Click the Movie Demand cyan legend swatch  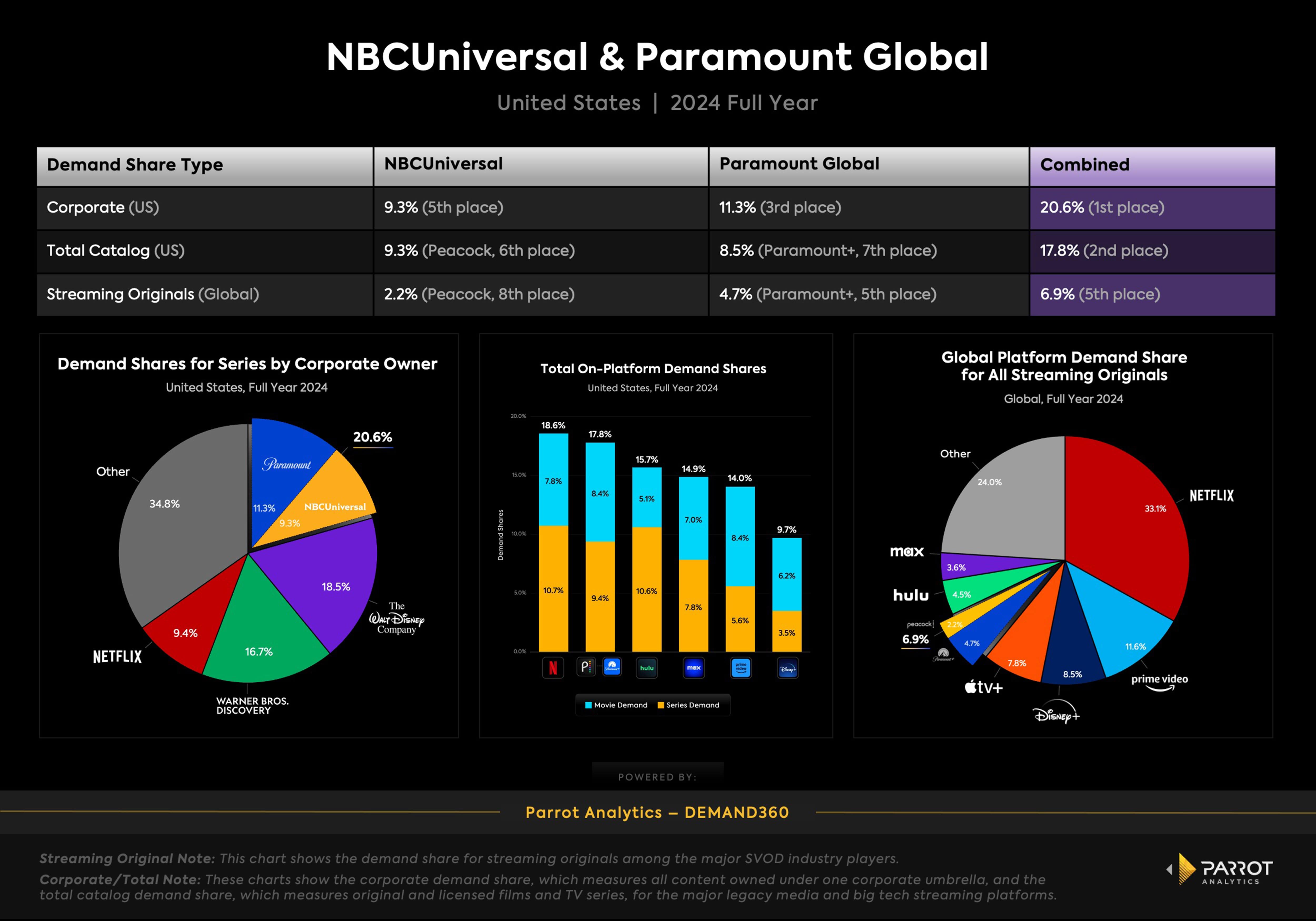588,705
